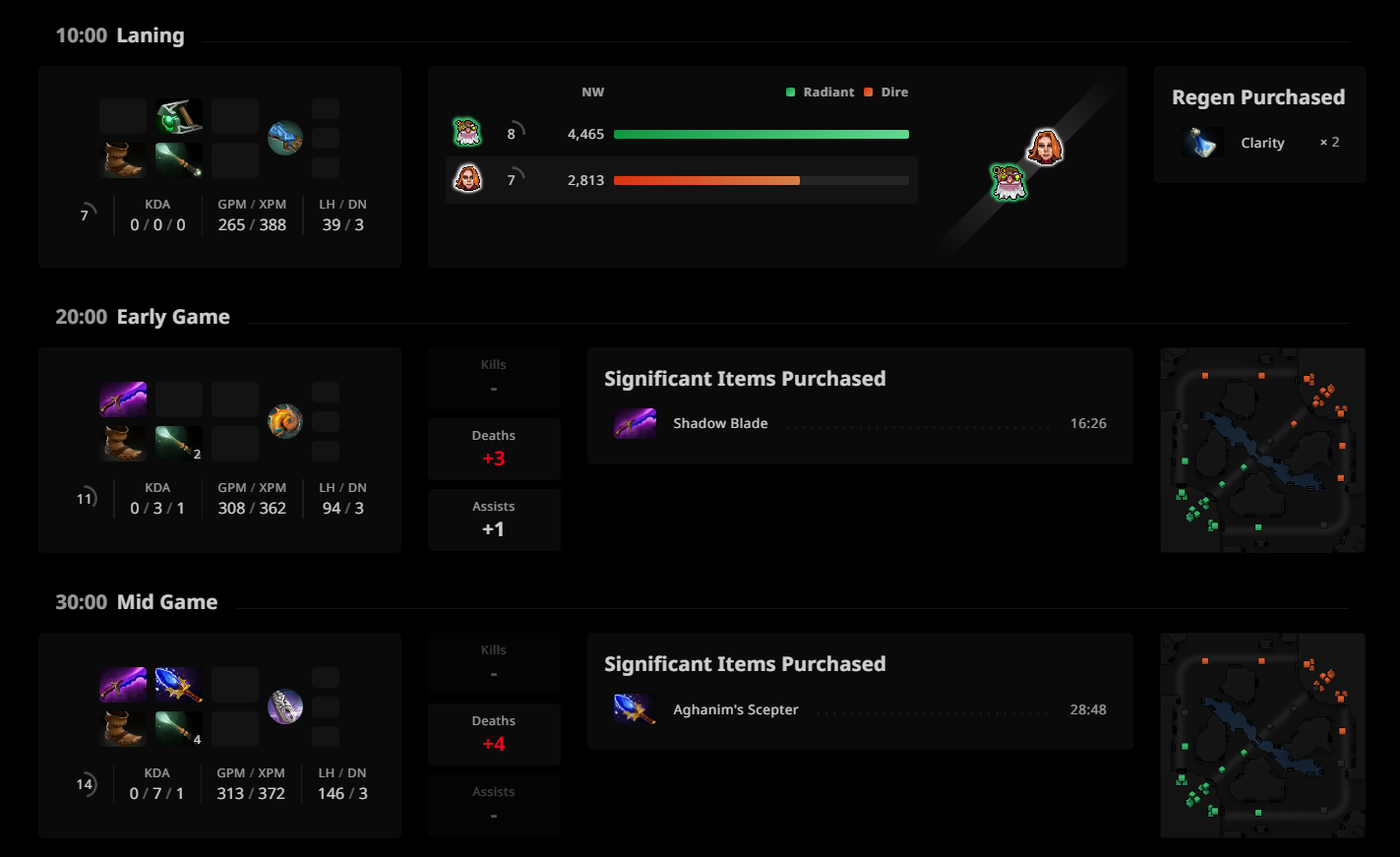The width and height of the screenshot is (1400, 857).
Task: Click the 28:48 purchase time
Action: pyautogui.click(x=1088, y=709)
